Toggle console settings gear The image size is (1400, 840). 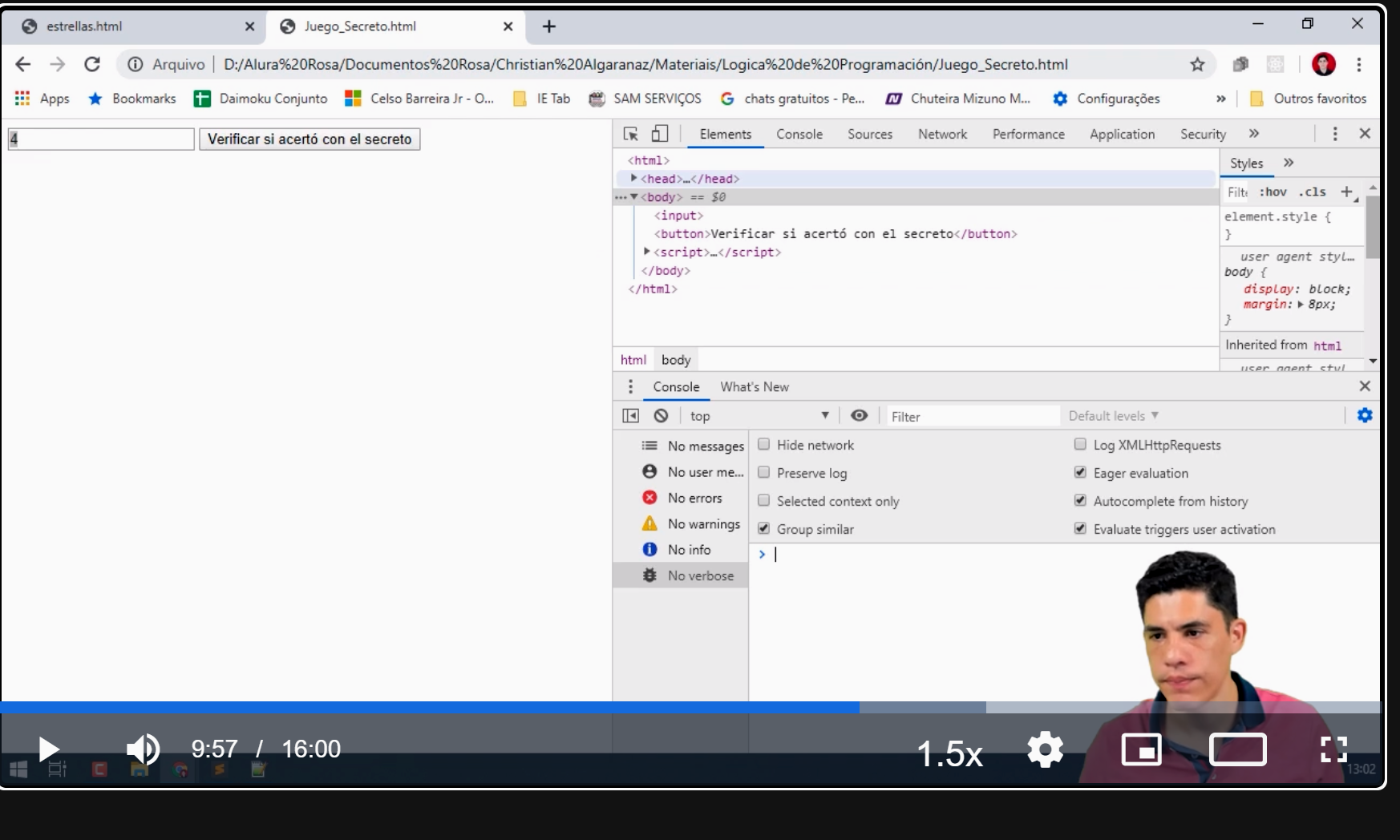coord(1365,415)
